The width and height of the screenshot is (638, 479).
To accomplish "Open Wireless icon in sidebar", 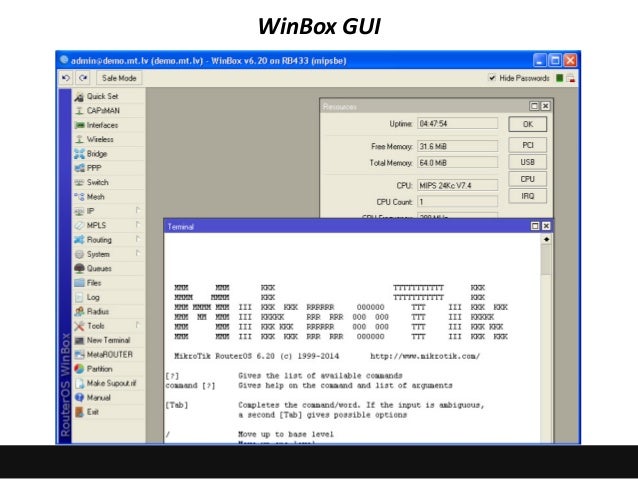I will click(79, 140).
